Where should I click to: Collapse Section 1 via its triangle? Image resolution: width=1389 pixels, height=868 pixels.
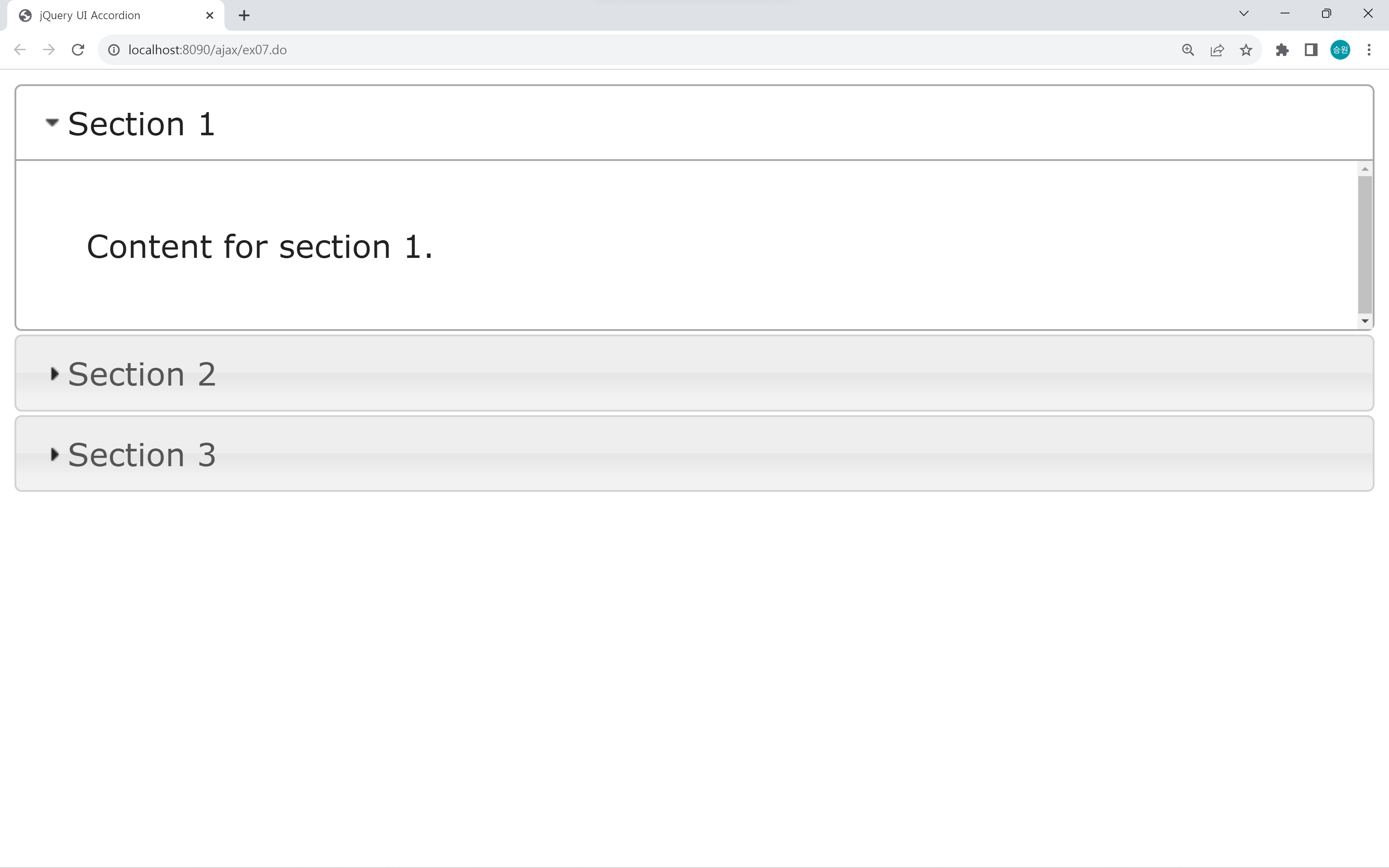52,122
